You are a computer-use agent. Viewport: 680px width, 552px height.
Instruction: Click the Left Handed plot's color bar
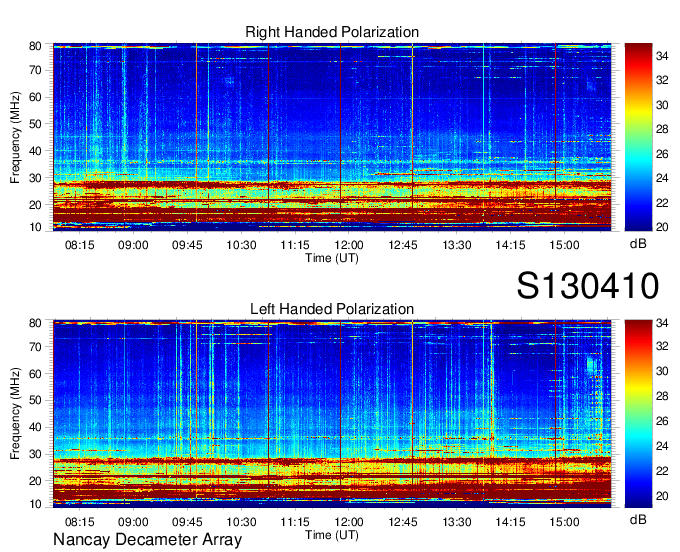point(638,414)
